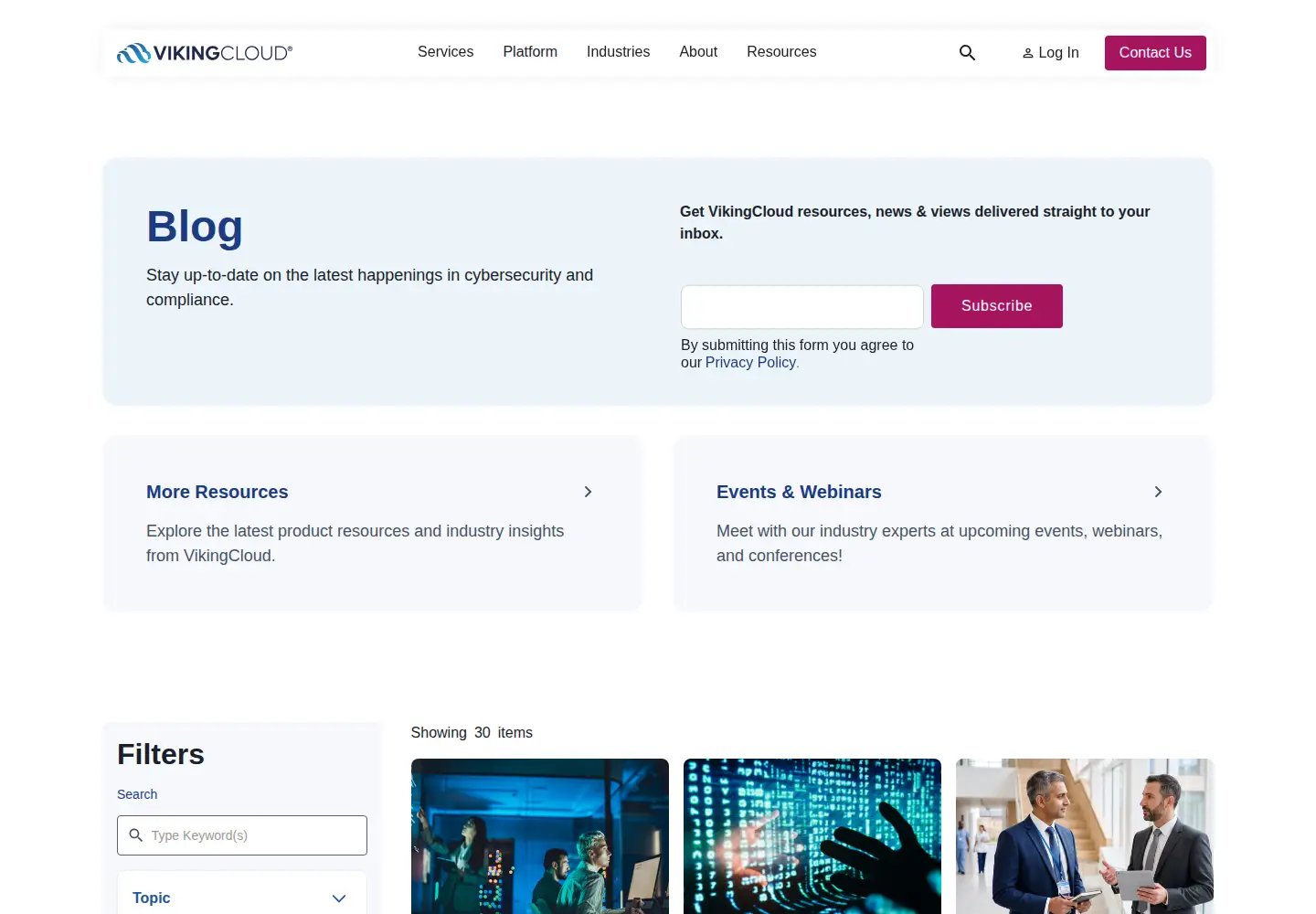Open the About menu
1316x914 pixels.
click(698, 52)
